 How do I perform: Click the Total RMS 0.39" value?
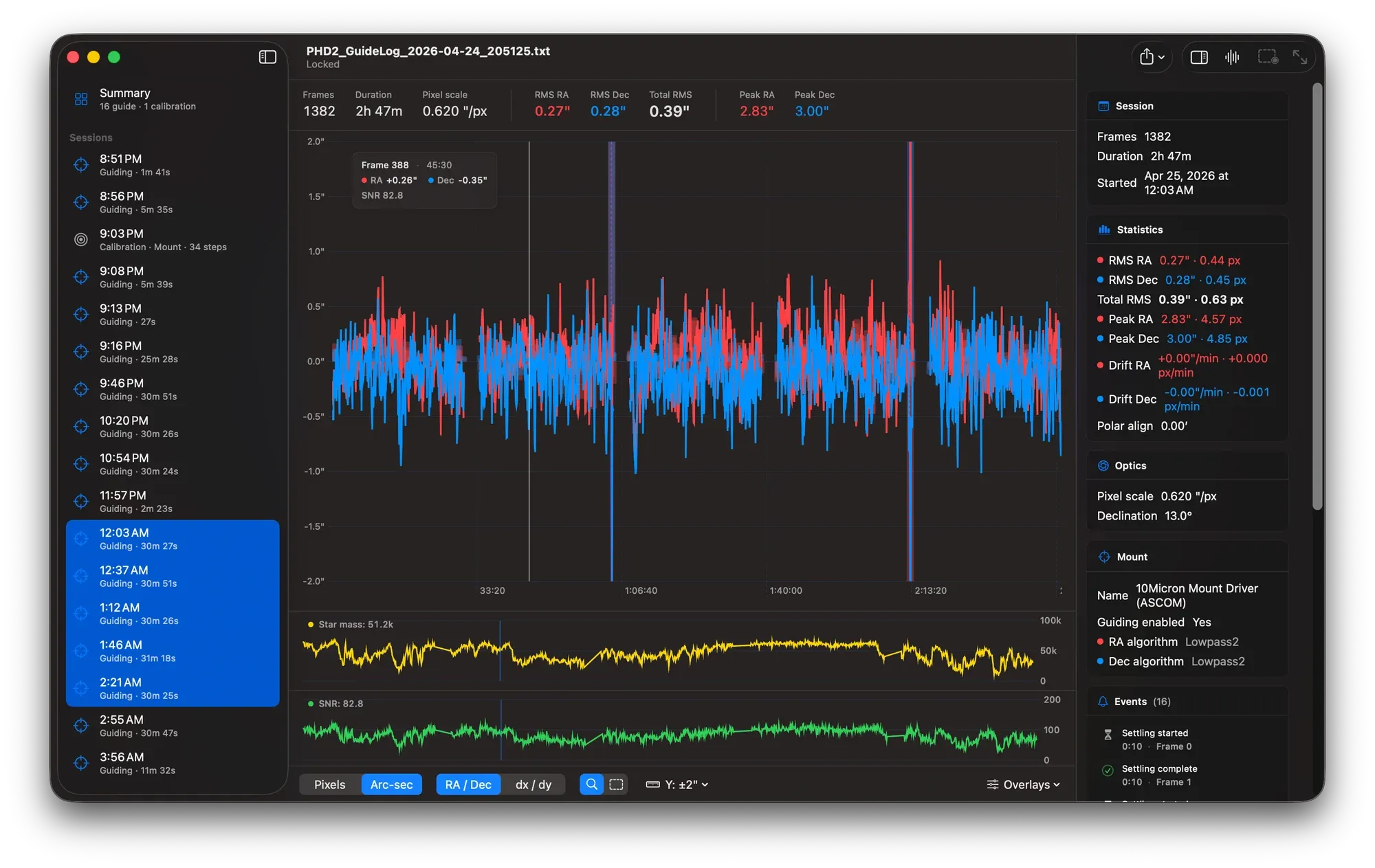click(x=669, y=111)
